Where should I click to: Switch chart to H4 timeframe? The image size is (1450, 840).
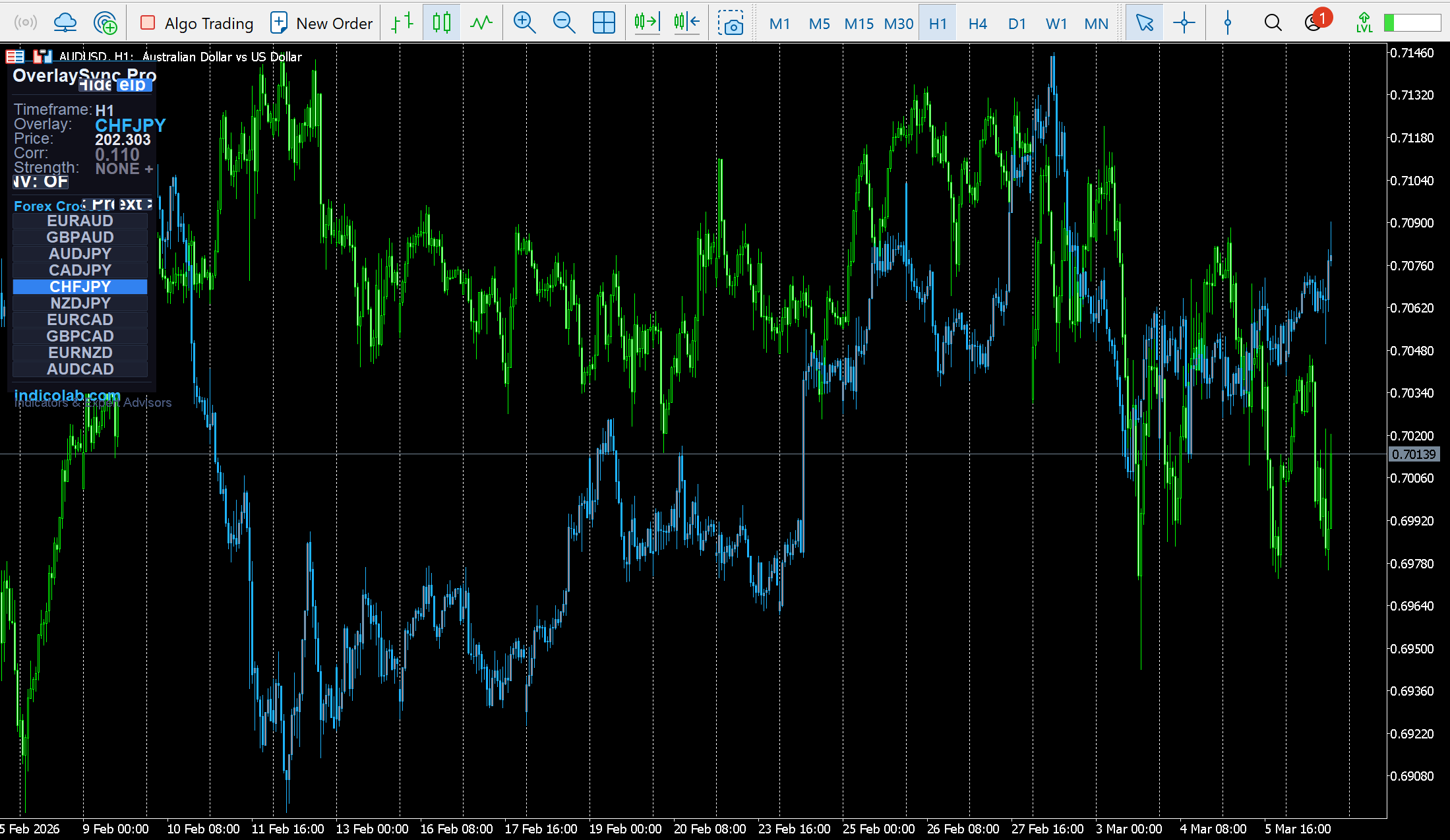point(977,24)
